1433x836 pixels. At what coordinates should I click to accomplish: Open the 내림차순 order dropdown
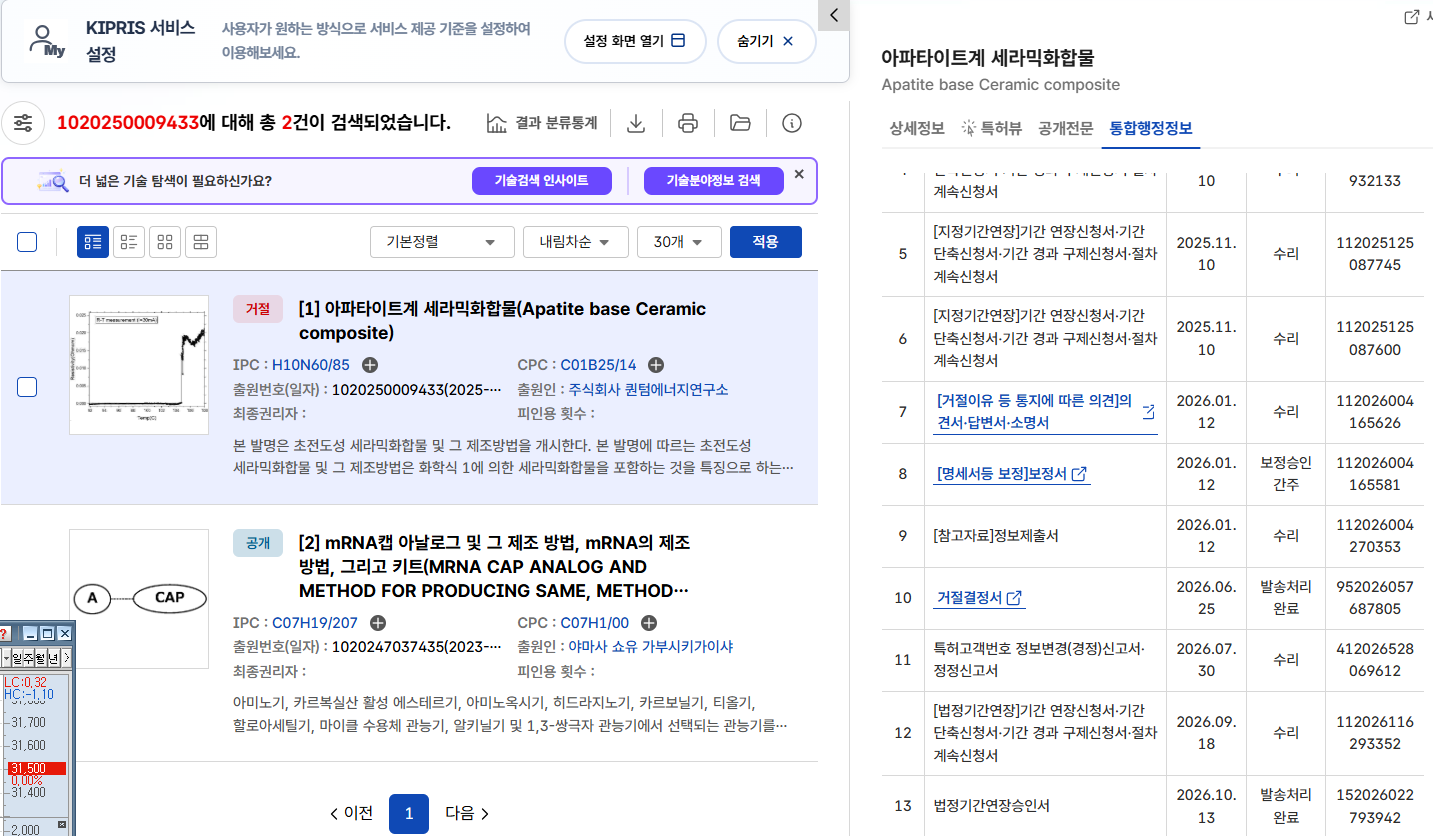coord(575,242)
